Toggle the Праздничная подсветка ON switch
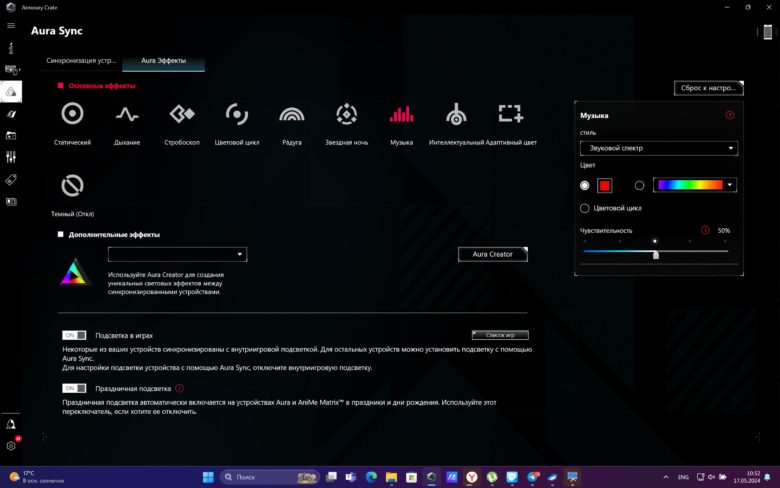The image size is (780, 488). click(74, 388)
